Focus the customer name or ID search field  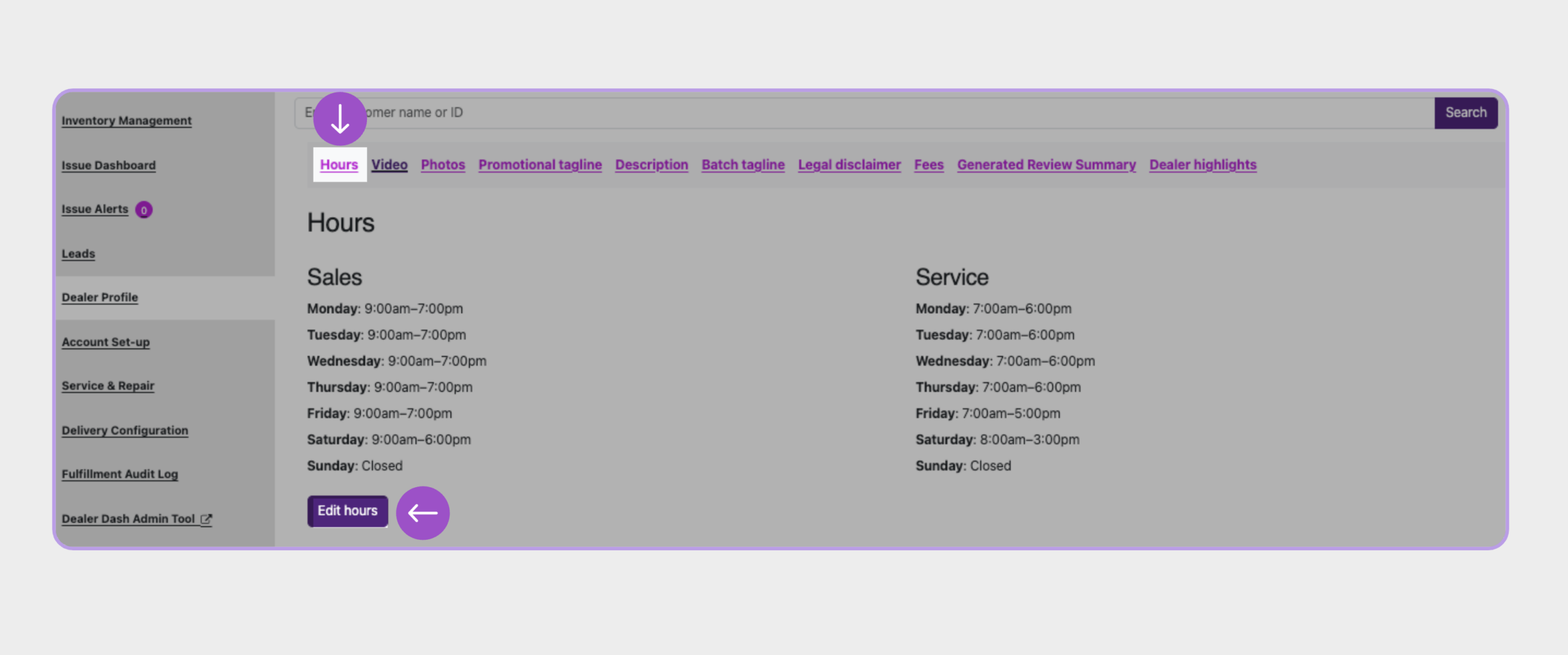pyautogui.click(x=864, y=113)
